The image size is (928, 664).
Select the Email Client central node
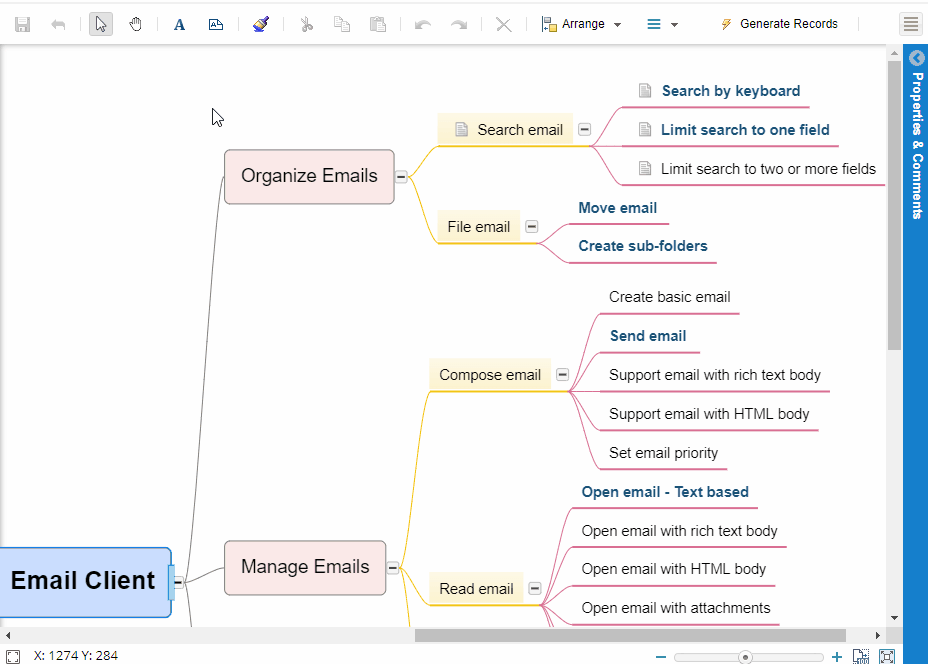pyautogui.click(x=85, y=582)
